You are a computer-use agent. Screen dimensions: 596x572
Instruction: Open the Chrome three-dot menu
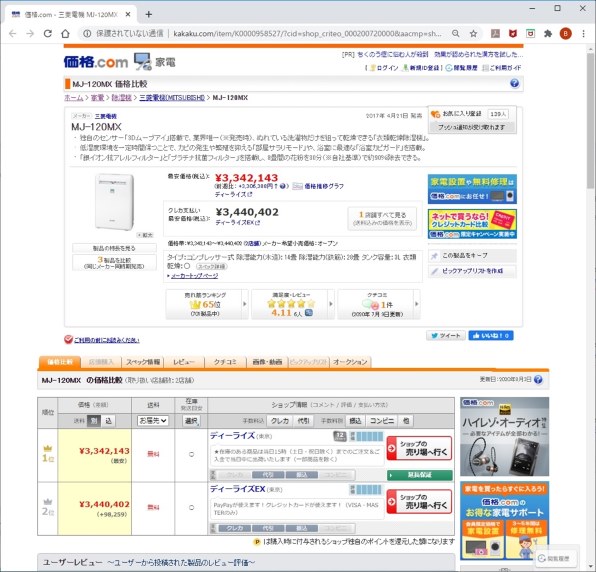tap(583, 34)
